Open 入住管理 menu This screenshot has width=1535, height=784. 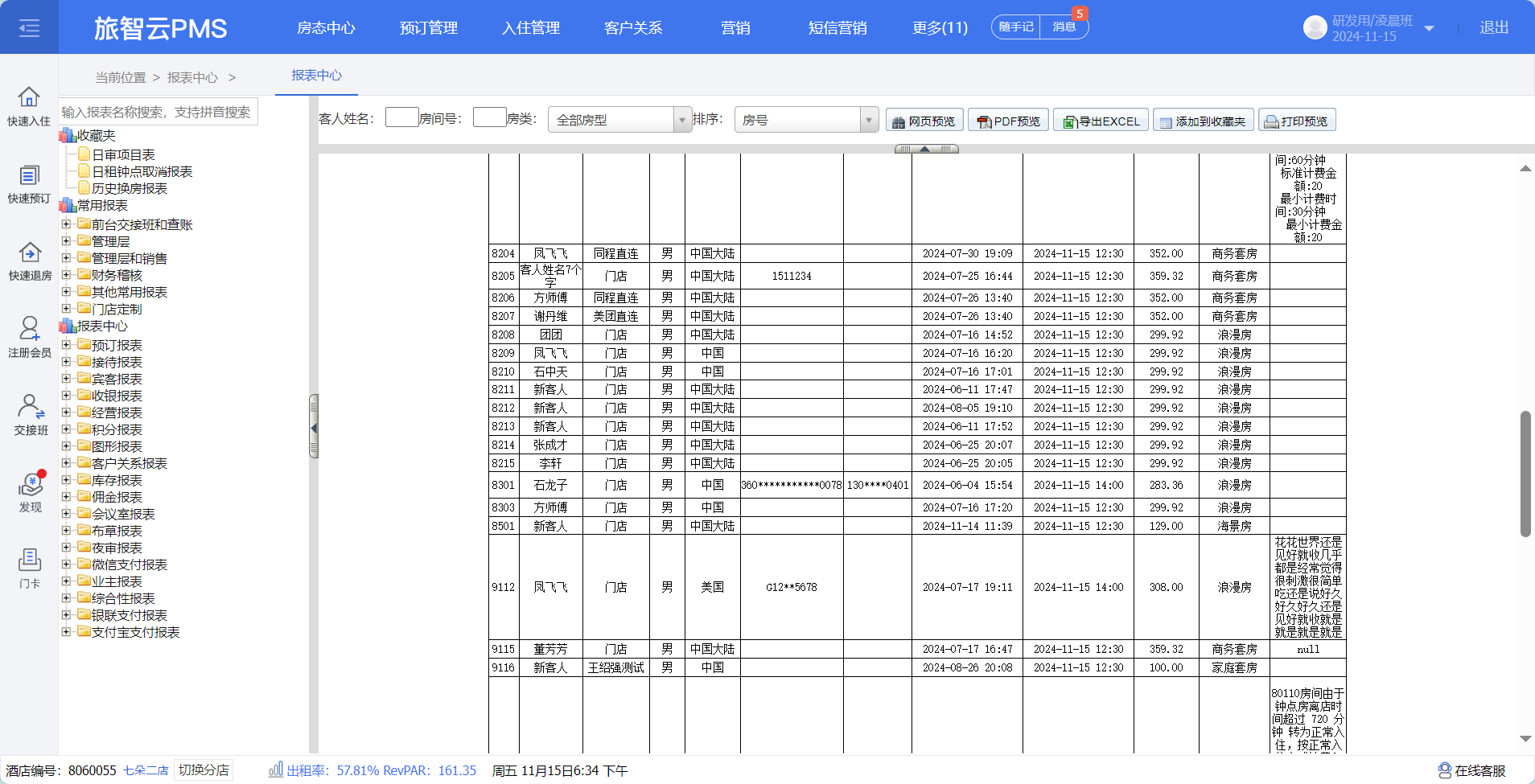pyautogui.click(x=531, y=27)
